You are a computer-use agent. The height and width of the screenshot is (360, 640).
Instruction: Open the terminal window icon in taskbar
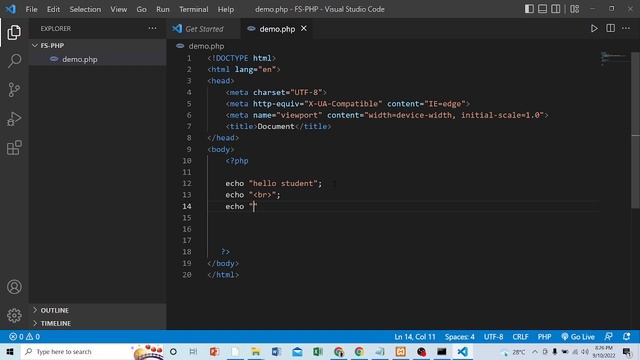(x=442, y=351)
